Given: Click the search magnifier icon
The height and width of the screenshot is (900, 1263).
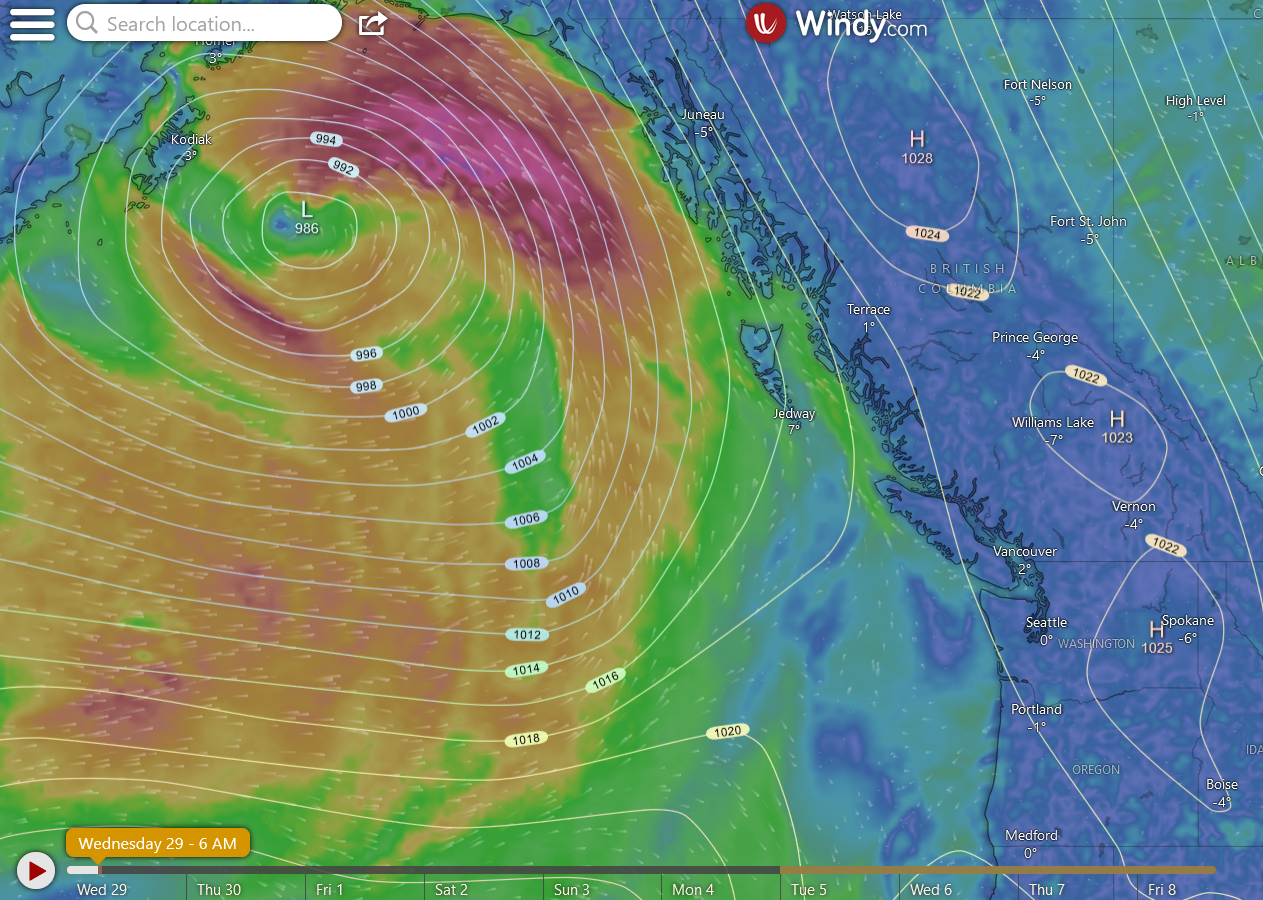Looking at the screenshot, I should point(87,23).
